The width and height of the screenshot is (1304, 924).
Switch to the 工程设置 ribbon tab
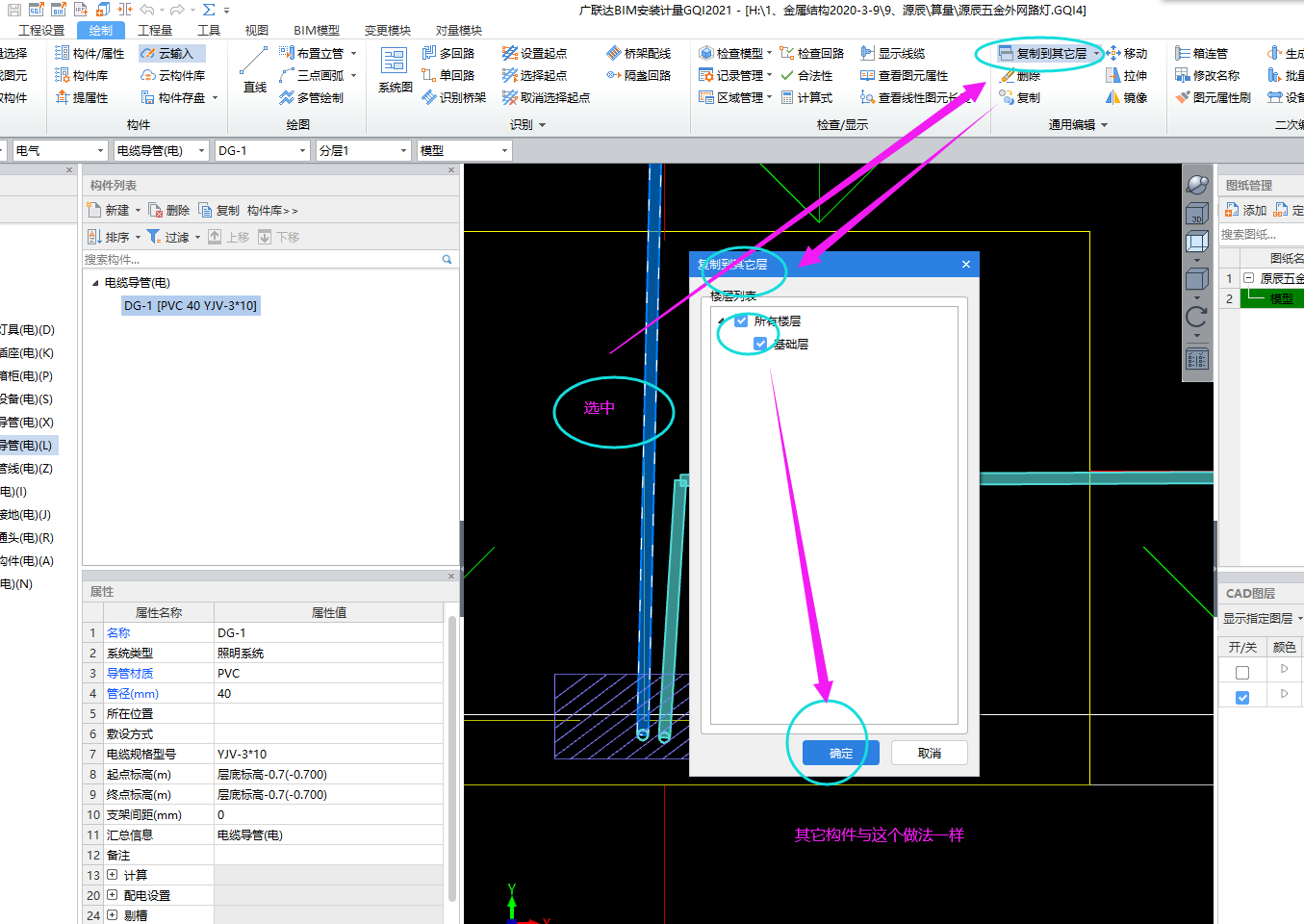[41, 30]
